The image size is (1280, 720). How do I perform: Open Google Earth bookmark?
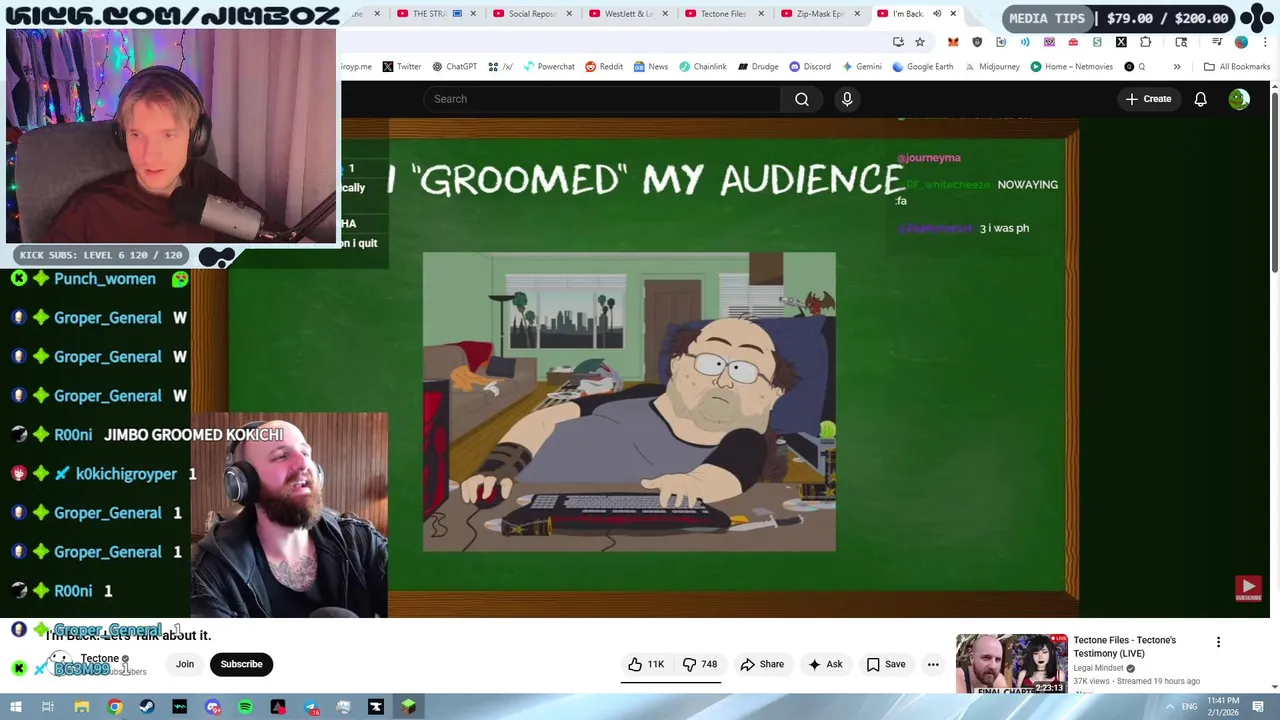tap(922, 67)
